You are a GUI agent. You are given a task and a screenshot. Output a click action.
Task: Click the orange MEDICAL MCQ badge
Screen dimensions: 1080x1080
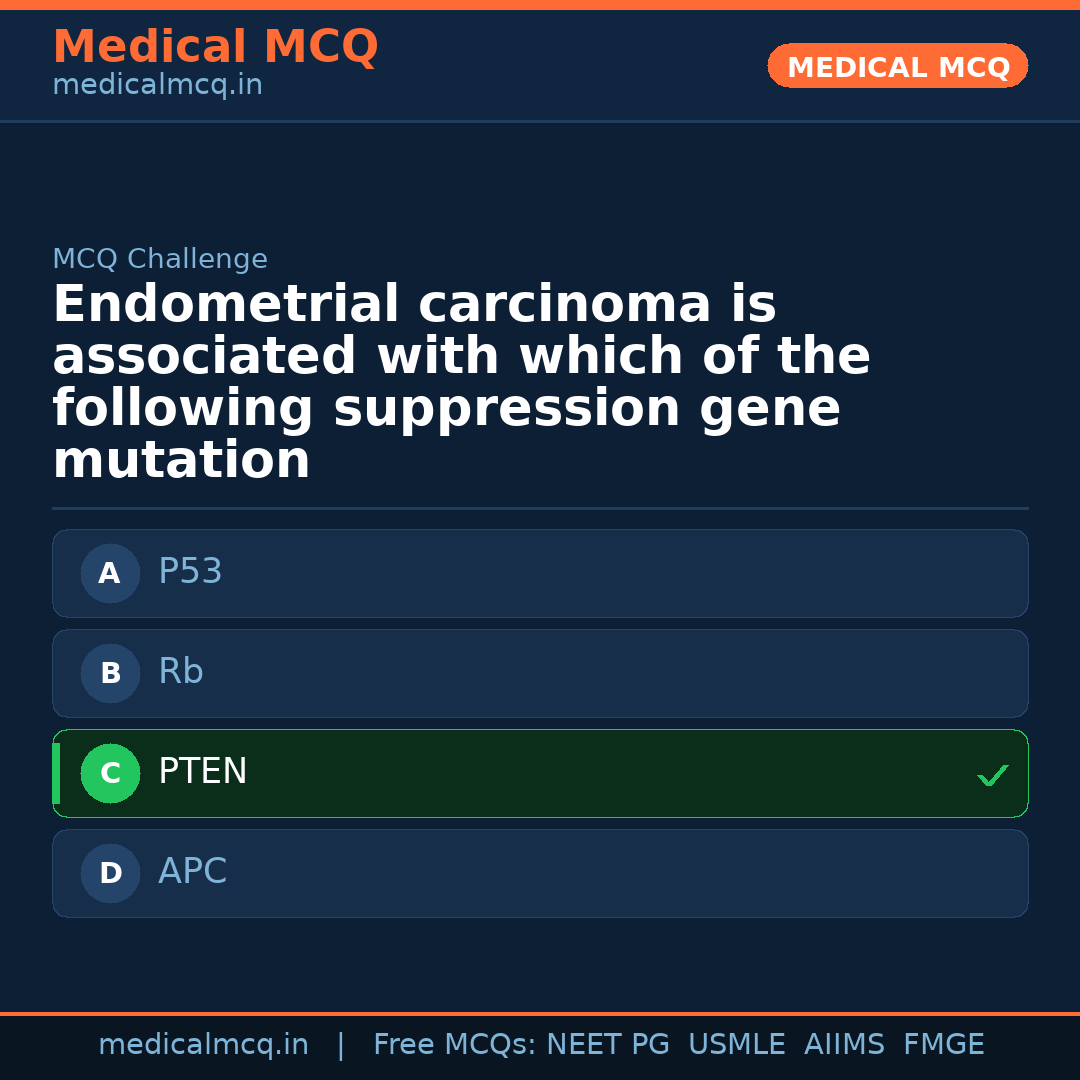point(897,67)
